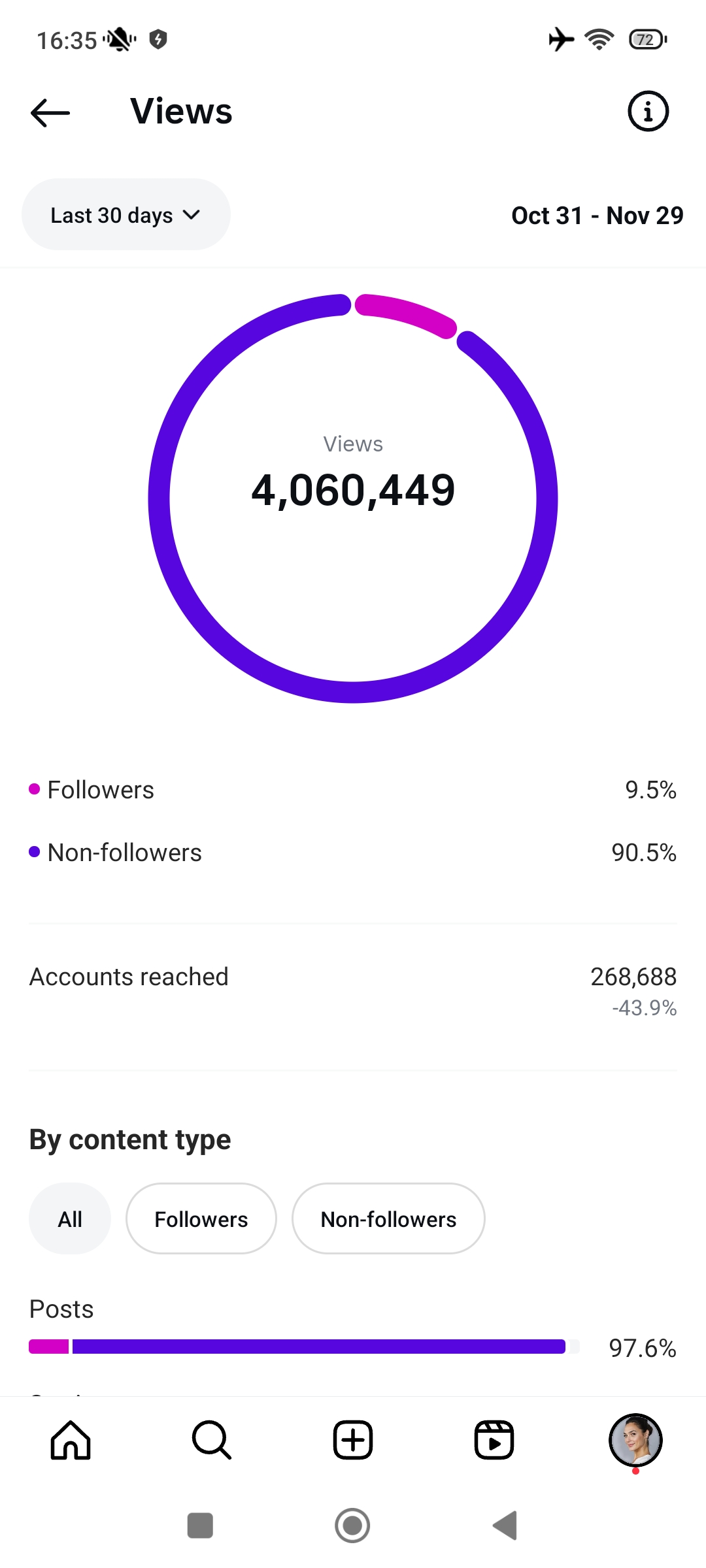Image resolution: width=706 pixels, height=1568 pixels.
Task: Tap the pink followers segment of donut
Action: (x=407, y=314)
